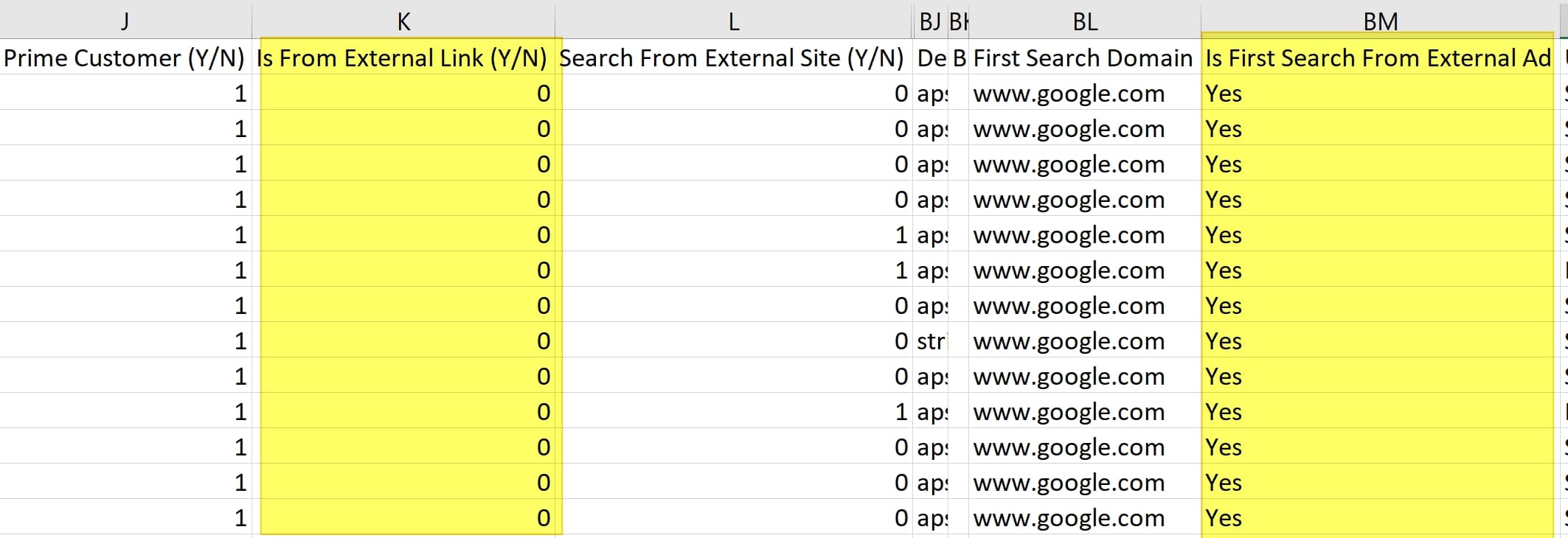Viewport: 1568px width, 538px height.
Task: Click the 'Is From External Link (Y/N)' cell
Action: point(403,57)
